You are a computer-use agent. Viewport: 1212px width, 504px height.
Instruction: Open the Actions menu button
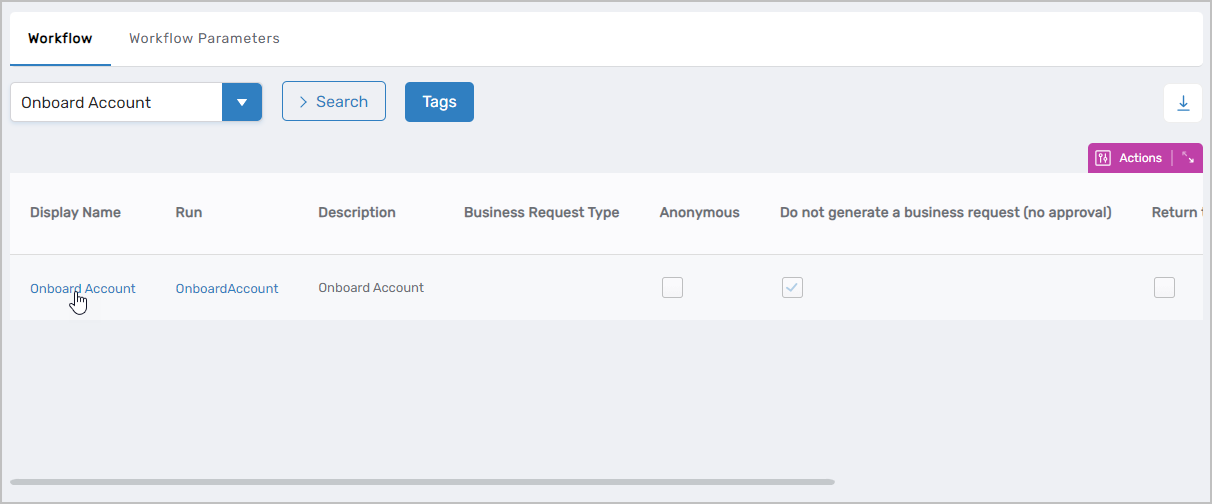[x=1130, y=158]
